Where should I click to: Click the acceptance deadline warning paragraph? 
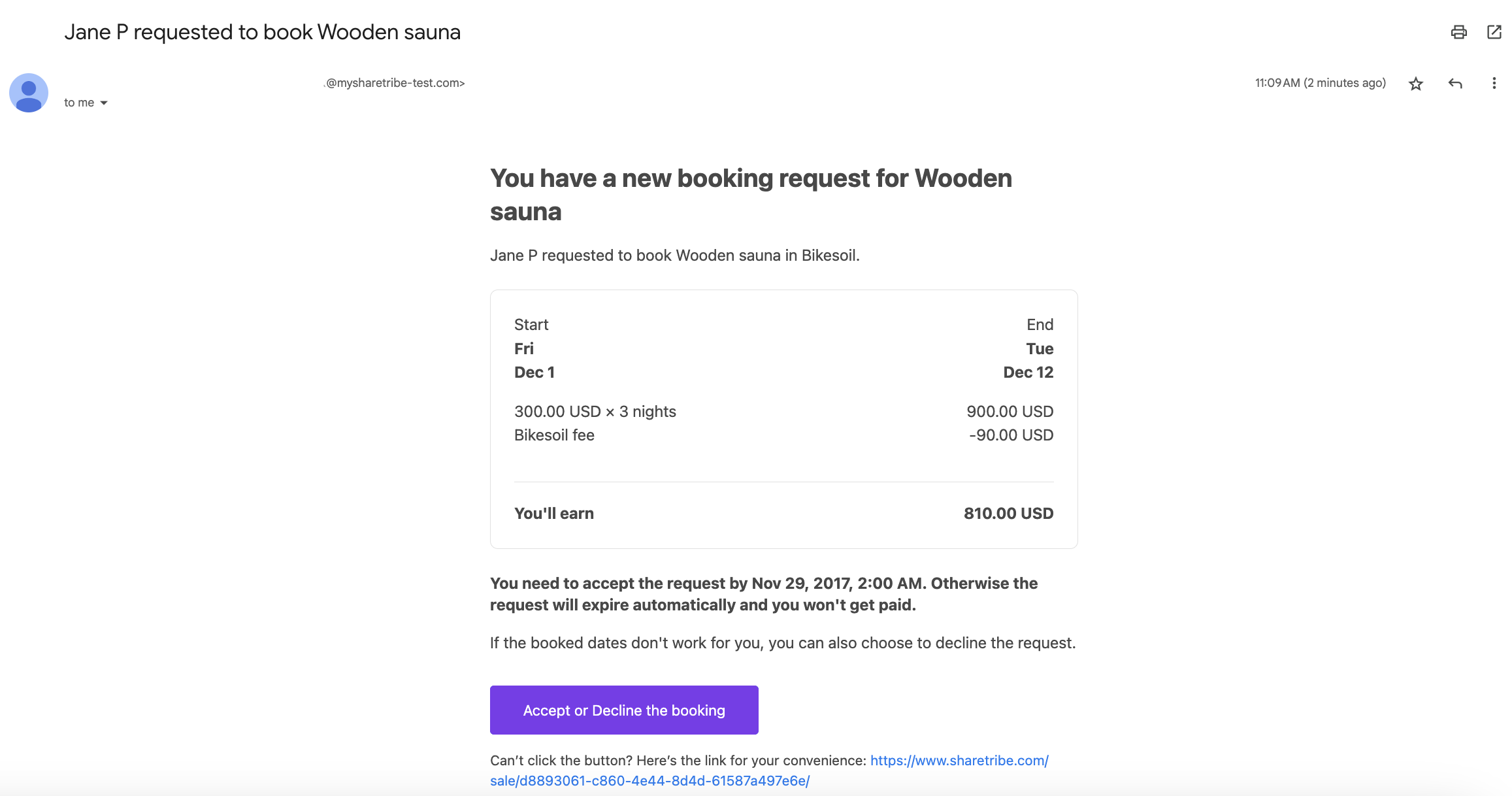(x=763, y=594)
